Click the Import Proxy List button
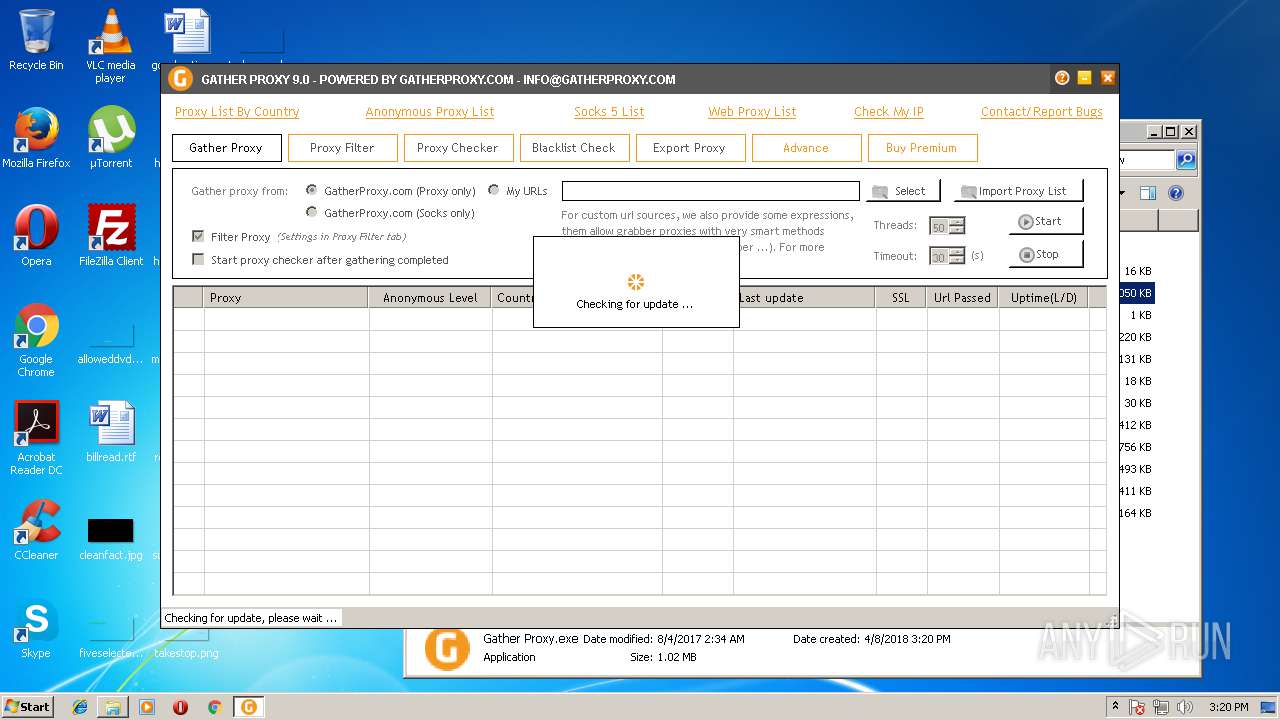 1018,191
